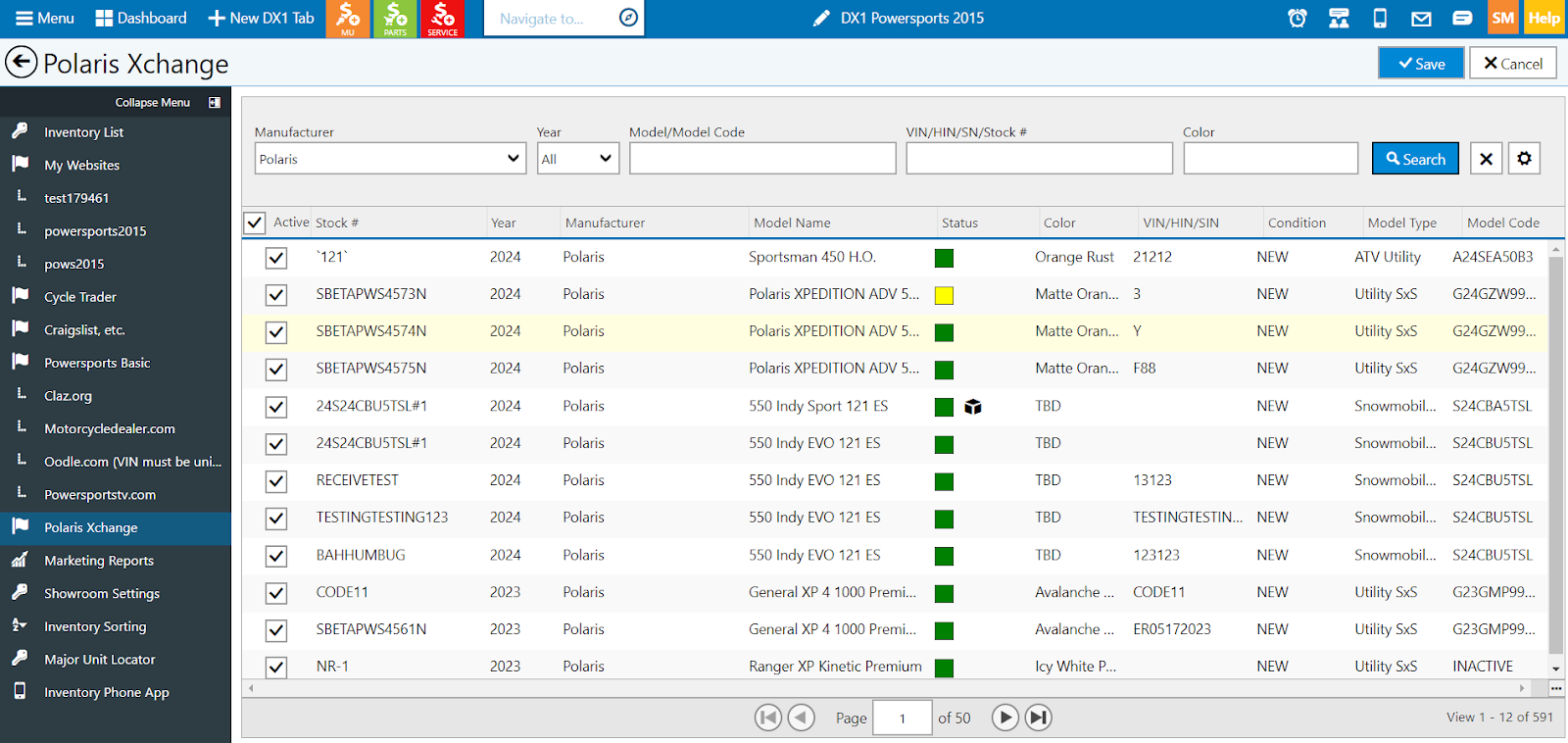1568x743 pixels.
Task: Select My Websites in sidebar
Action: [x=81, y=165]
